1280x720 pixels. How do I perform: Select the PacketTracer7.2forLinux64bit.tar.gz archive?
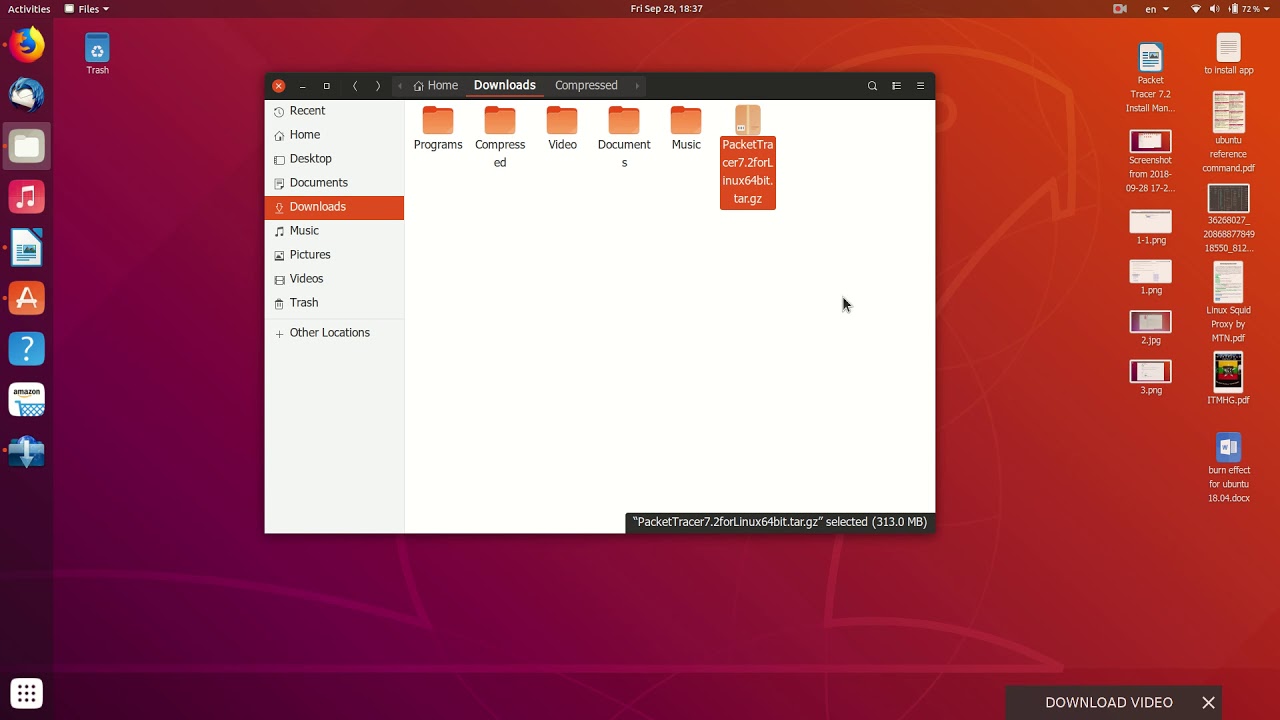tap(748, 157)
